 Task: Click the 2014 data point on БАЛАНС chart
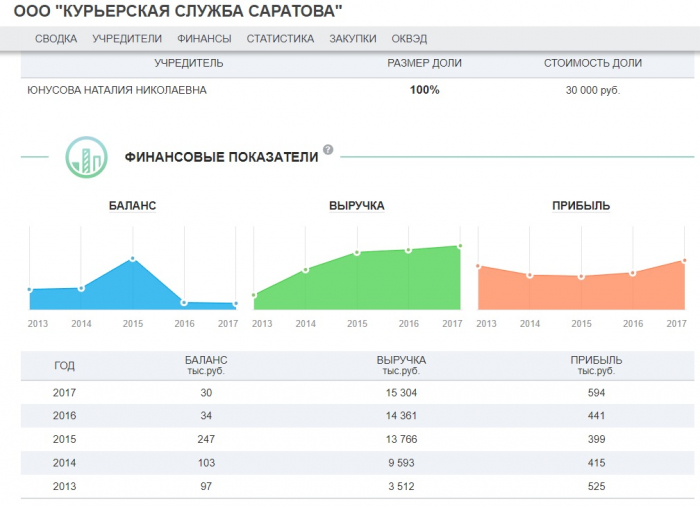81,289
